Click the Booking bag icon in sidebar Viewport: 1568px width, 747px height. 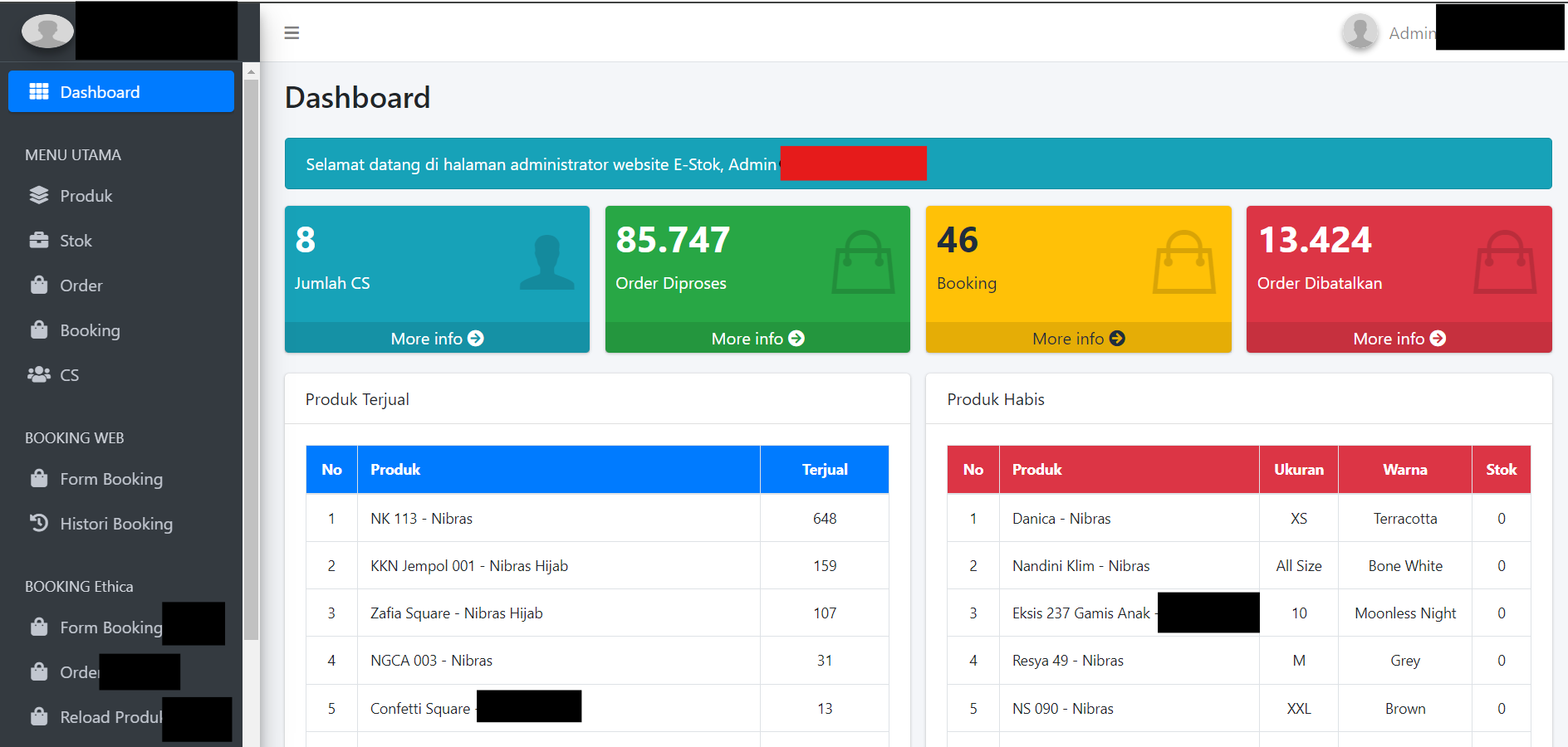click(39, 330)
